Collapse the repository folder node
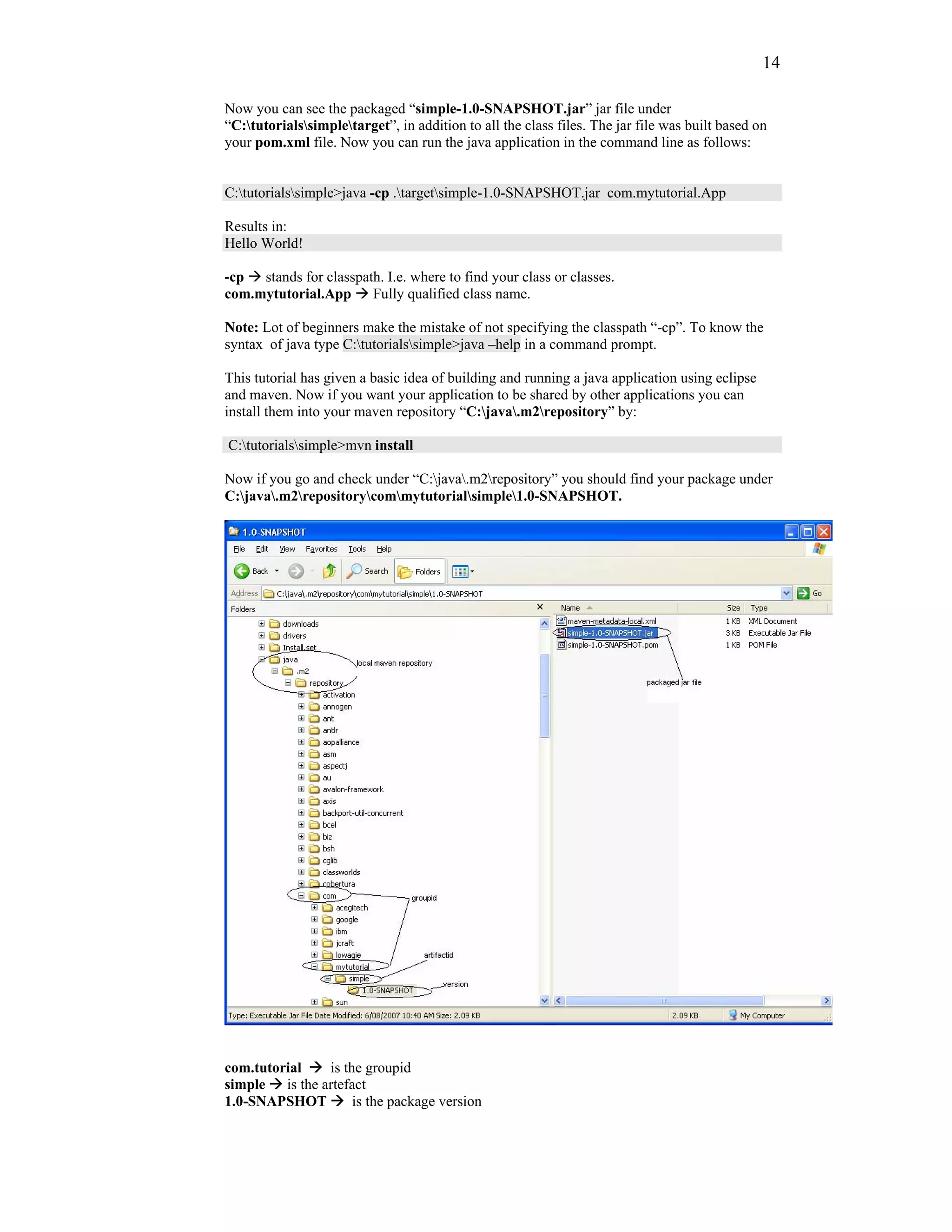 [288, 682]
